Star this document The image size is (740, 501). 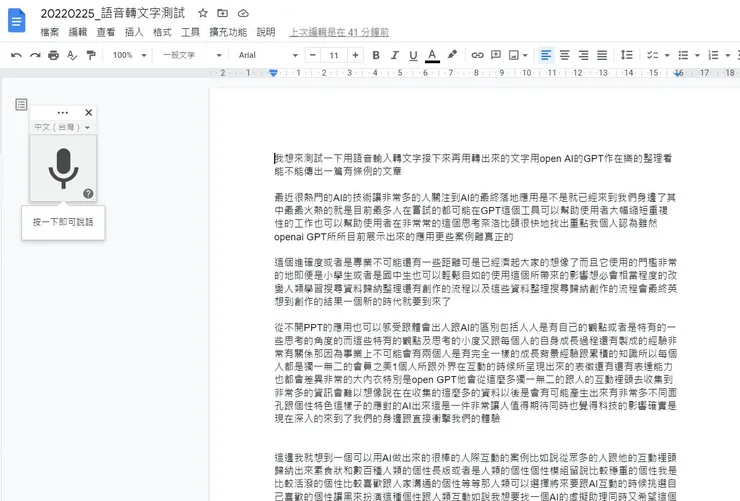click(x=203, y=13)
